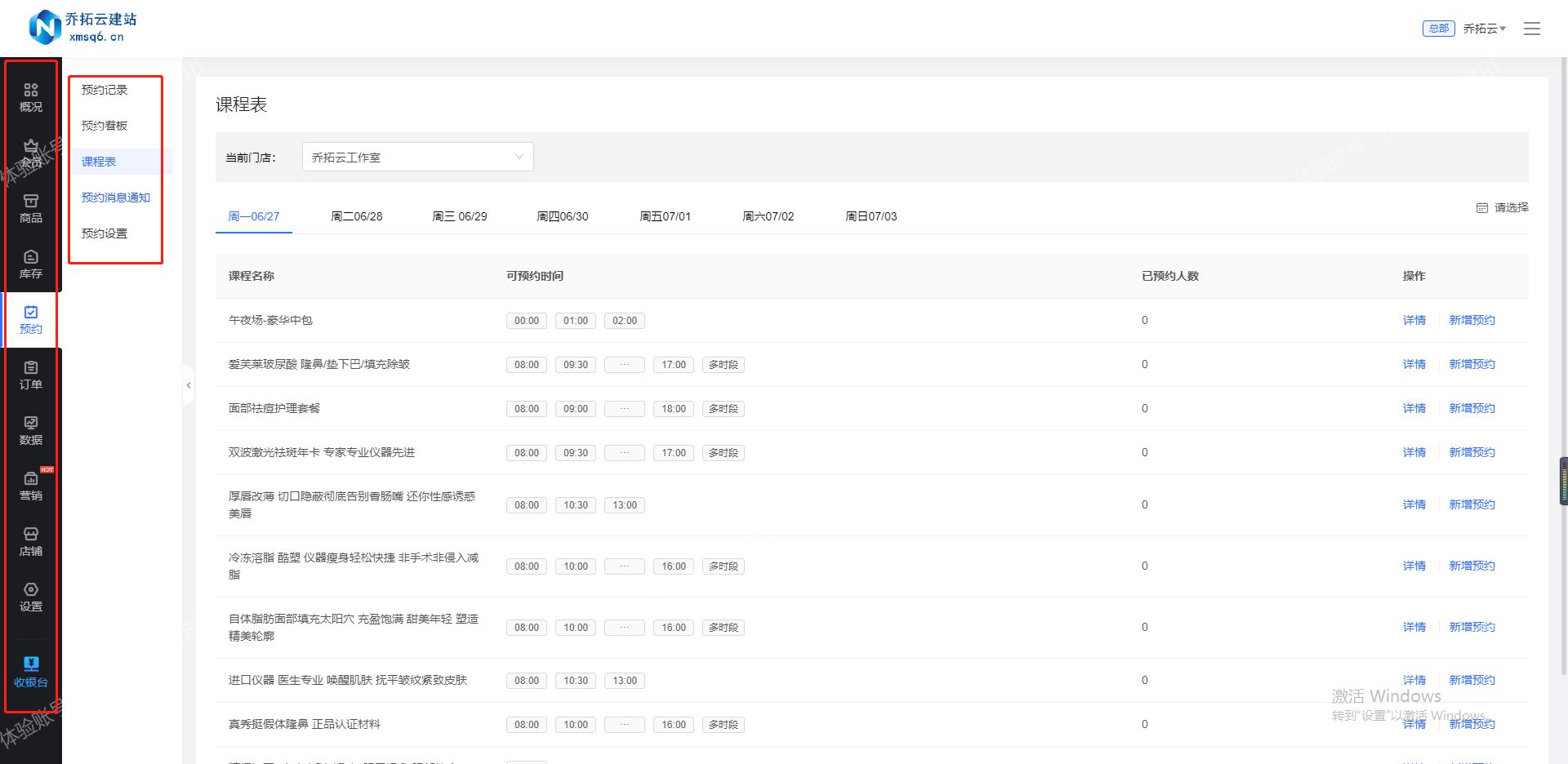Open the 收银台 cashier icon
Image resolution: width=1568 pixels, height=764 pixels.
click(31, 672)
